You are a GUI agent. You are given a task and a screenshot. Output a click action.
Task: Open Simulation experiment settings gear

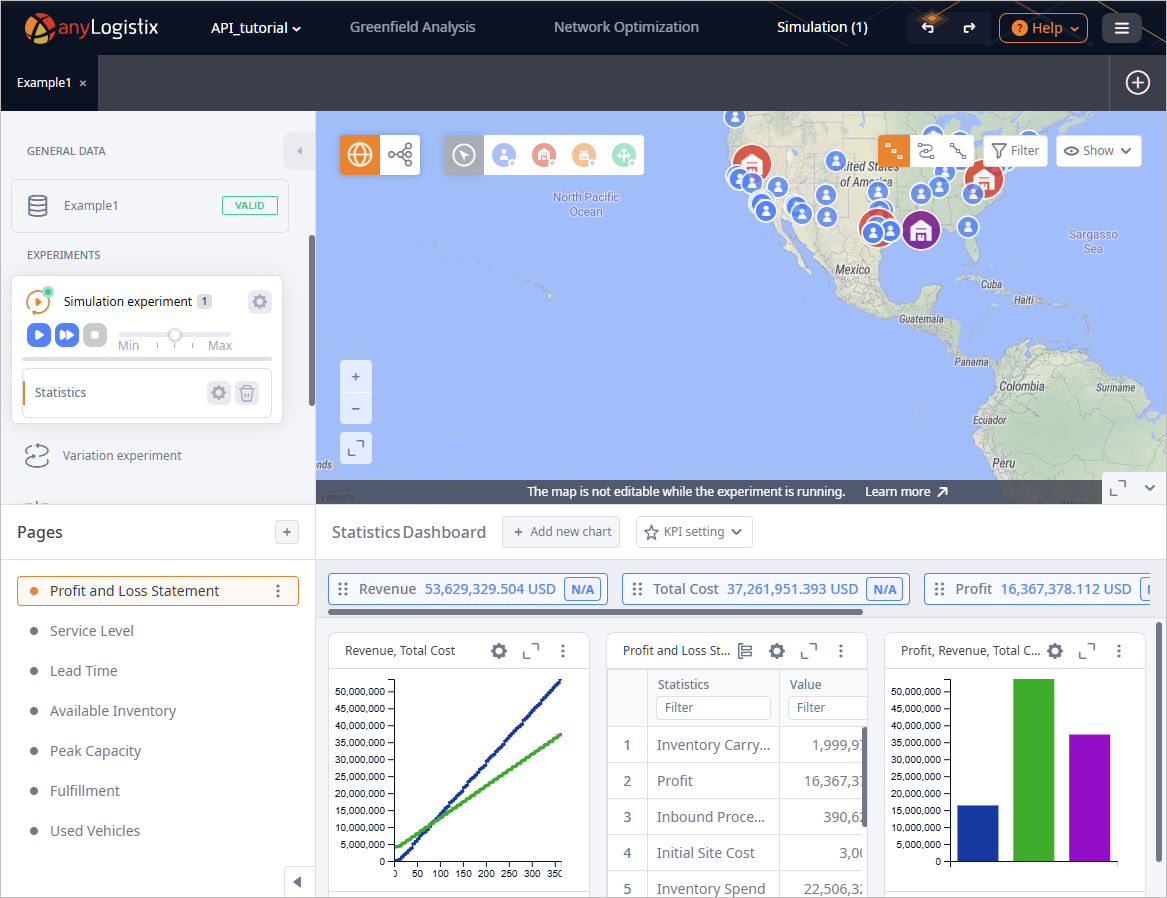tap(259, 301)
